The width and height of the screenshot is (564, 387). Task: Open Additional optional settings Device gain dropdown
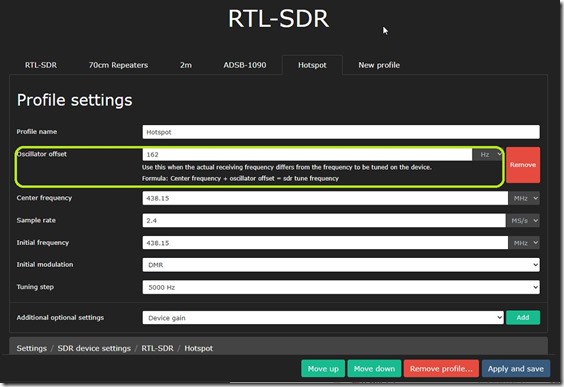(323, 318)
